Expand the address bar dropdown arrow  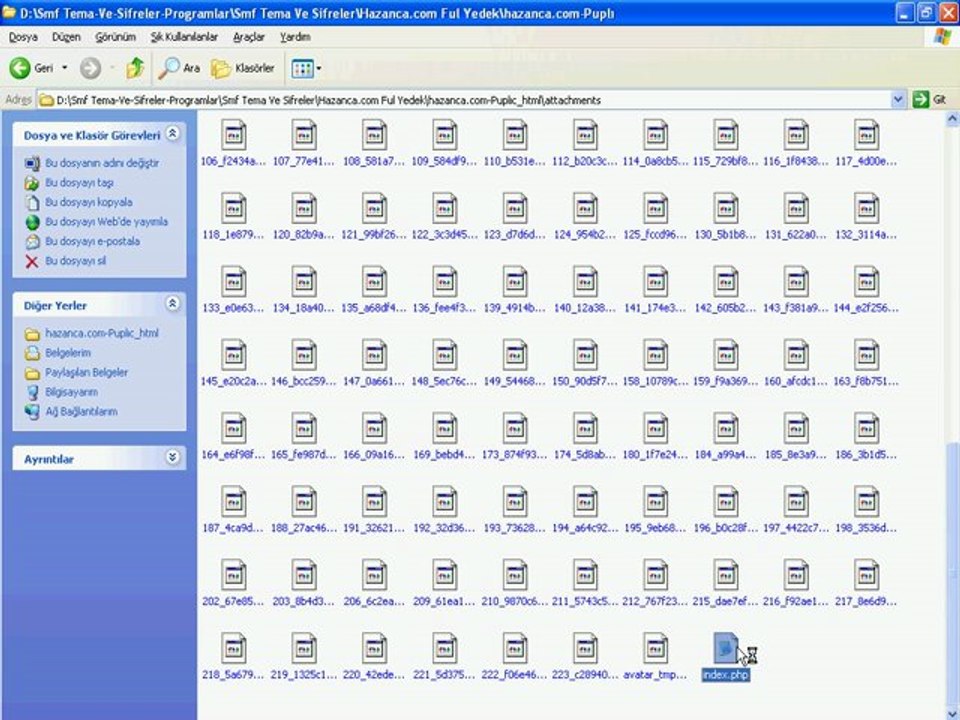(x=898, y=100)
